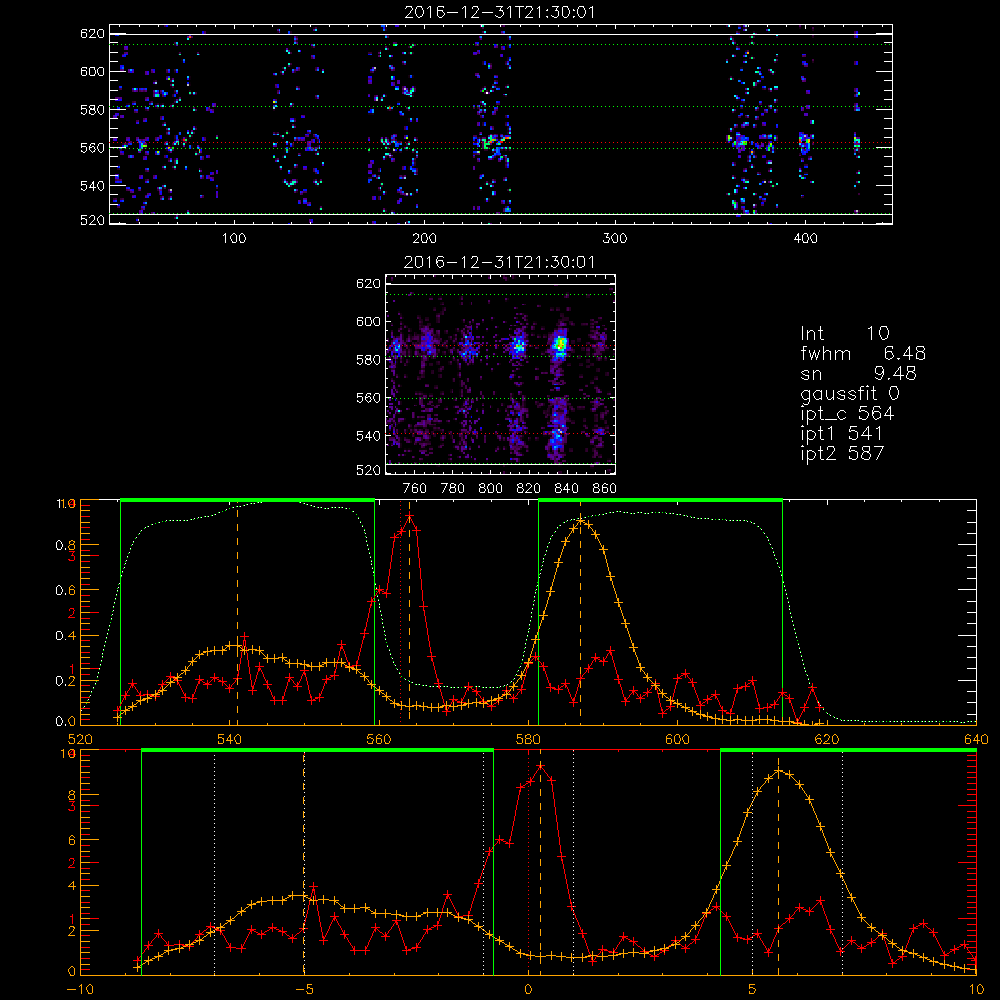Click the '400' x-axis tick label
The image size is (1000, 1000).
(805, 239)
